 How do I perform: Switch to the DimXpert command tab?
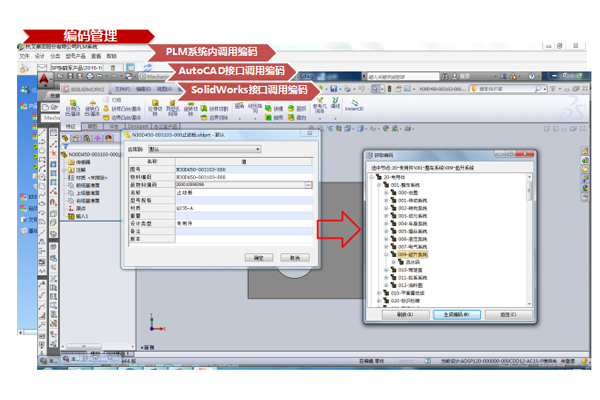pyautogui.click(x=138, y=126)
